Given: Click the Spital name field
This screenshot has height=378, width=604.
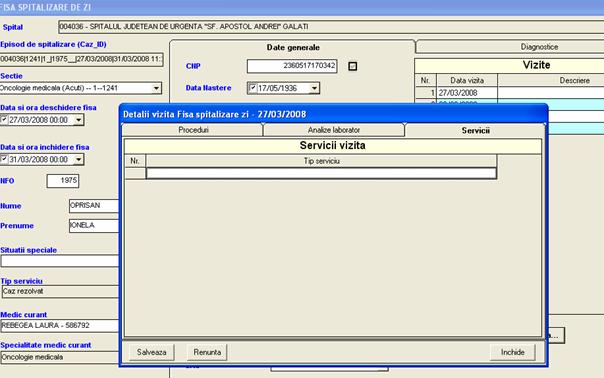Looking at the screenshot, I should [x=331, y=27].
